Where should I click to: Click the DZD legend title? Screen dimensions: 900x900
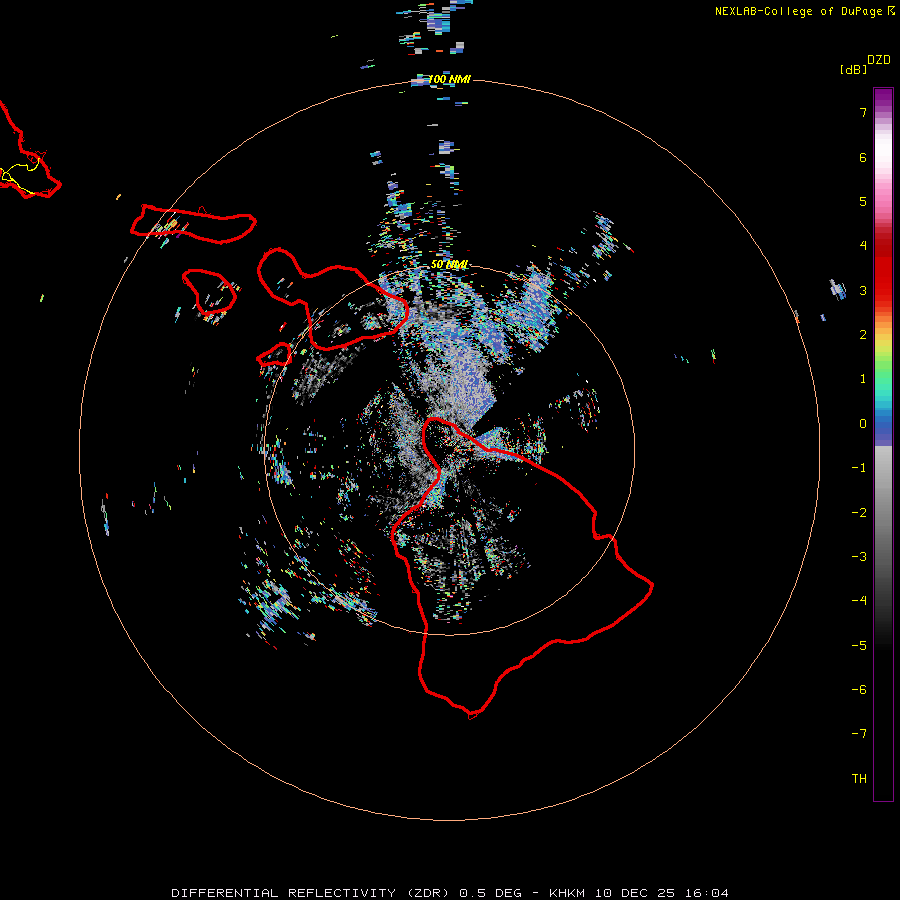(879, 60)
